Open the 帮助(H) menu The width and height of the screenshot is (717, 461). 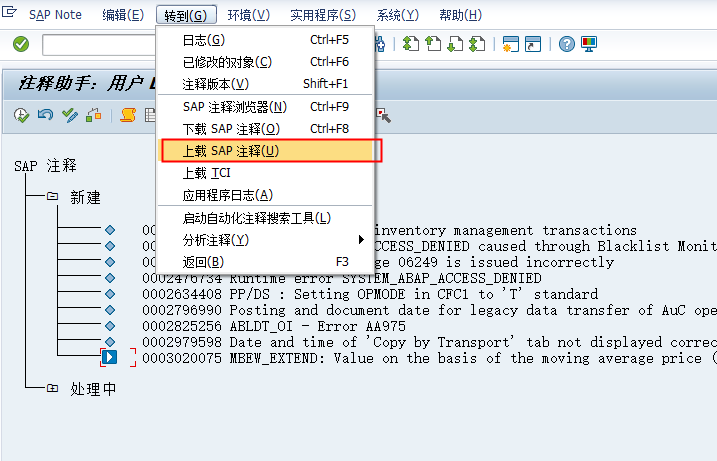click(460, 15)
